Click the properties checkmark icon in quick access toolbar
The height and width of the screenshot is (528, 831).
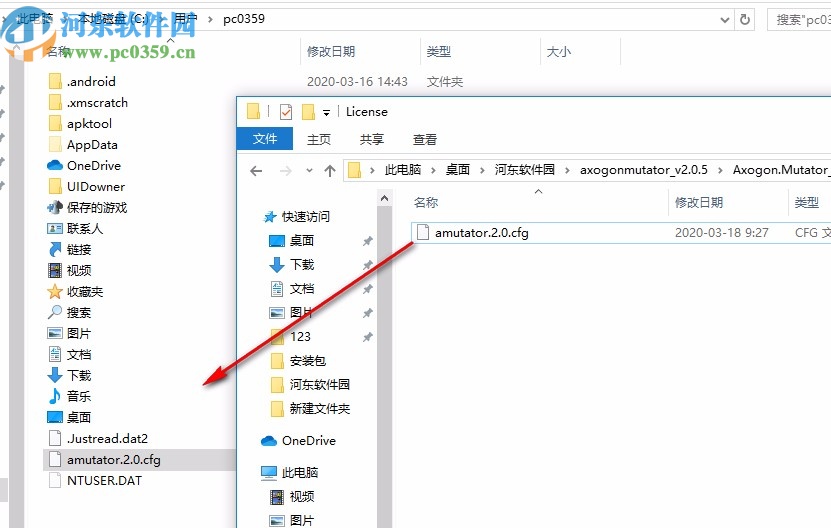point(286,112)
